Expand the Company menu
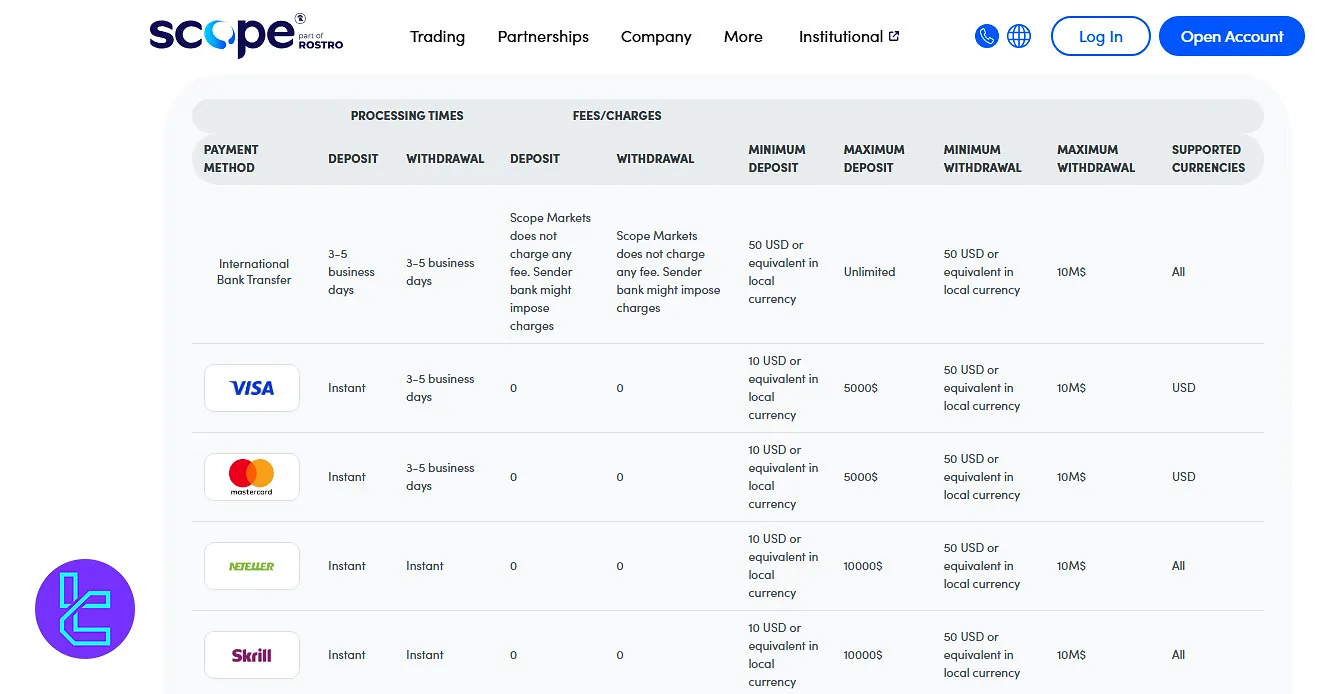This screenshot has height=694, width=1343. point(656,37)
